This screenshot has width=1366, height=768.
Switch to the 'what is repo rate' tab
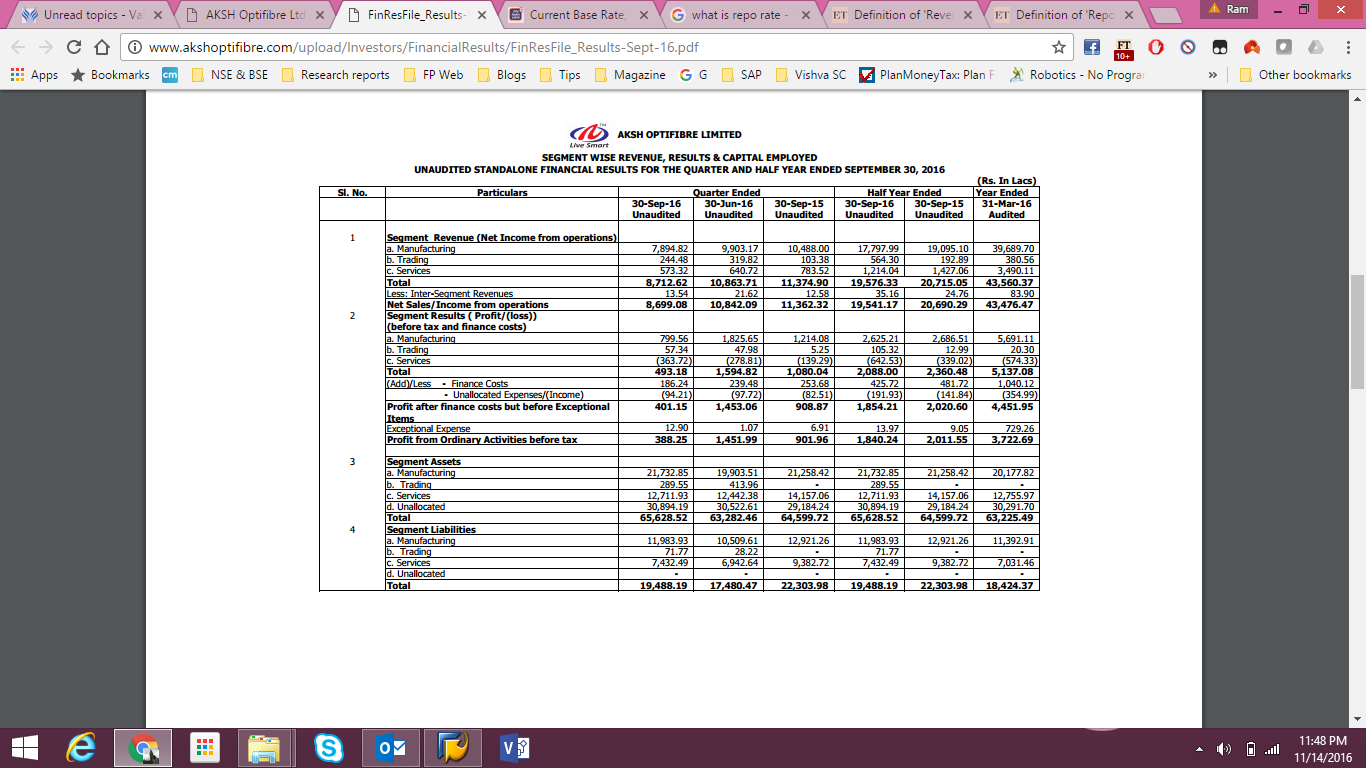[738, 15]
